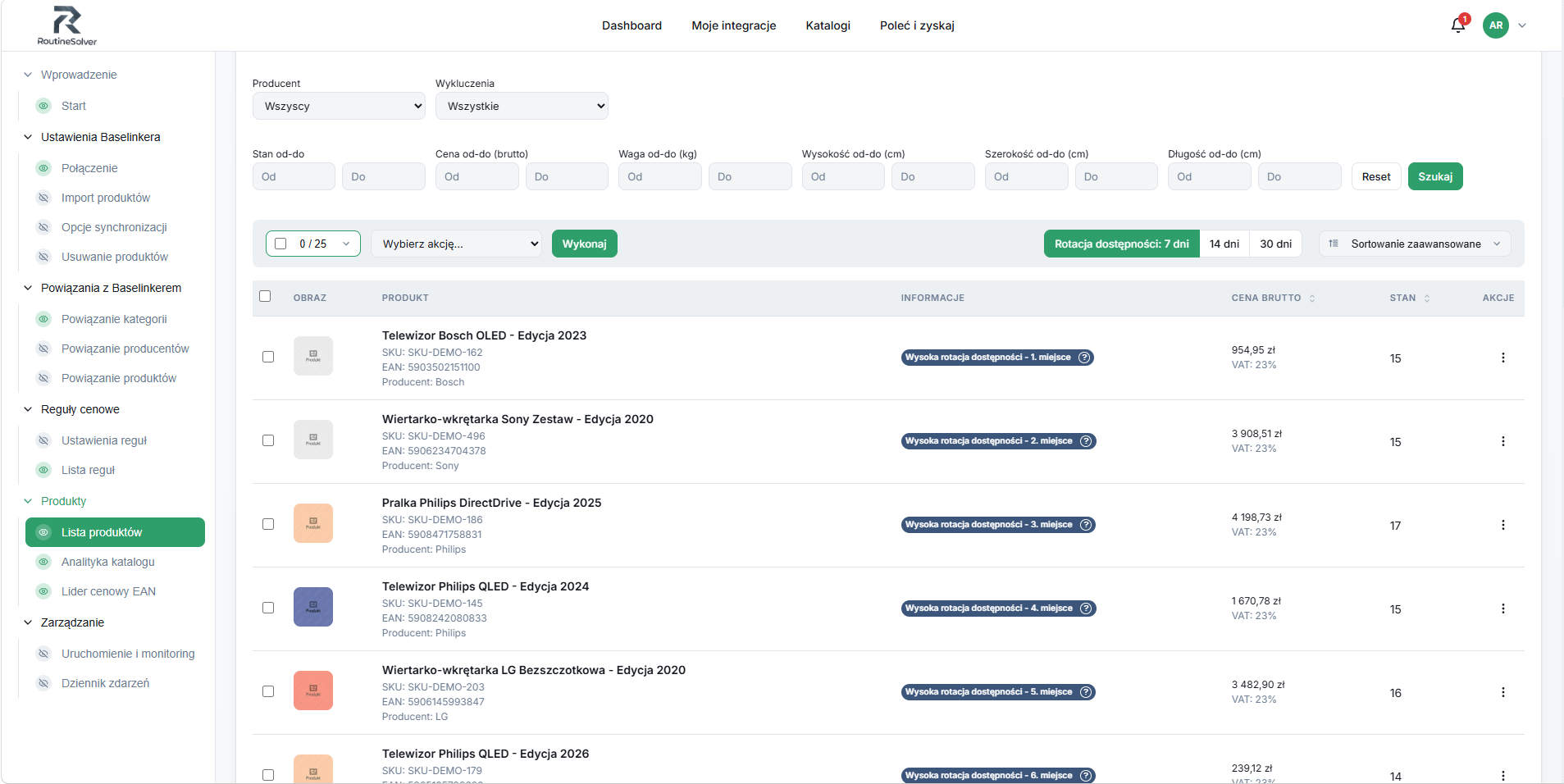
Task: Click the Szukaj button
Action: [1435, 176]
